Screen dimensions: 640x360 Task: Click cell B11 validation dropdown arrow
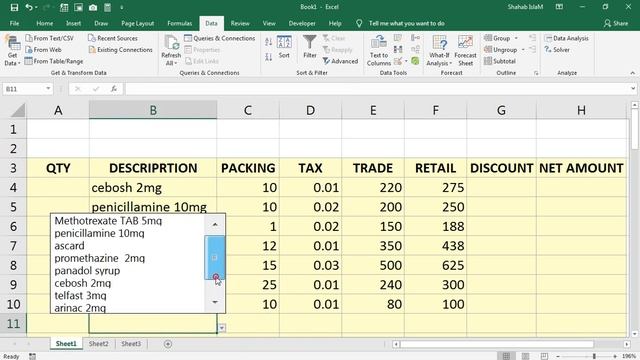pos(222,328)
